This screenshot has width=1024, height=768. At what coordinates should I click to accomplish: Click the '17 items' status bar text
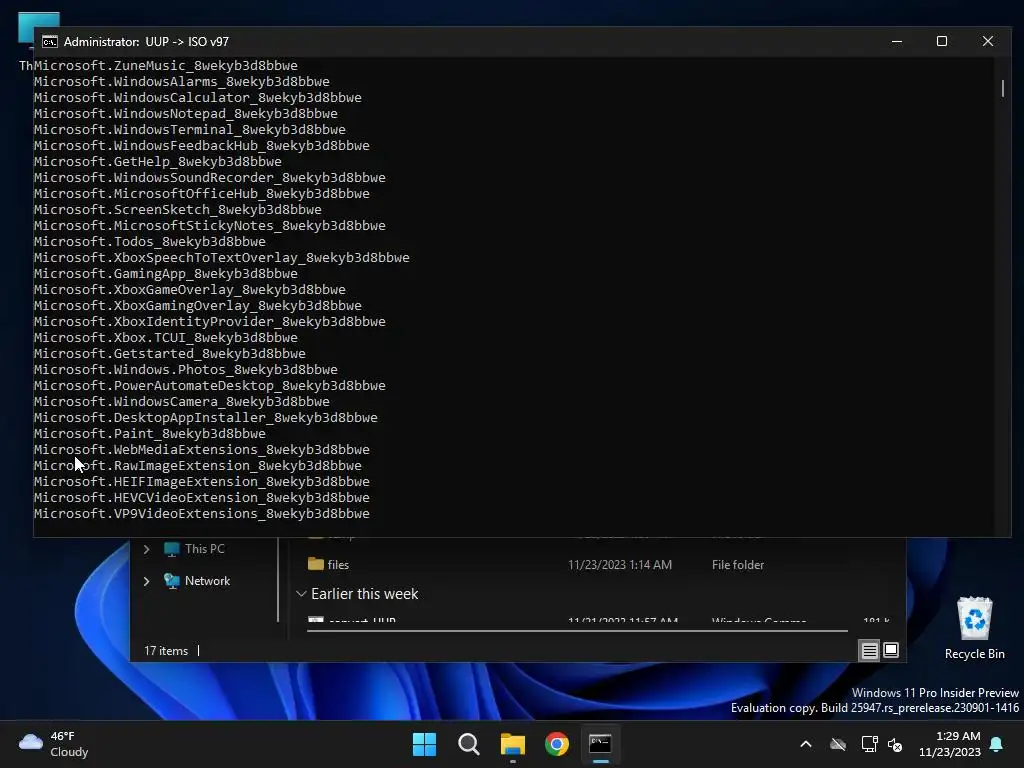click(166, 651)
